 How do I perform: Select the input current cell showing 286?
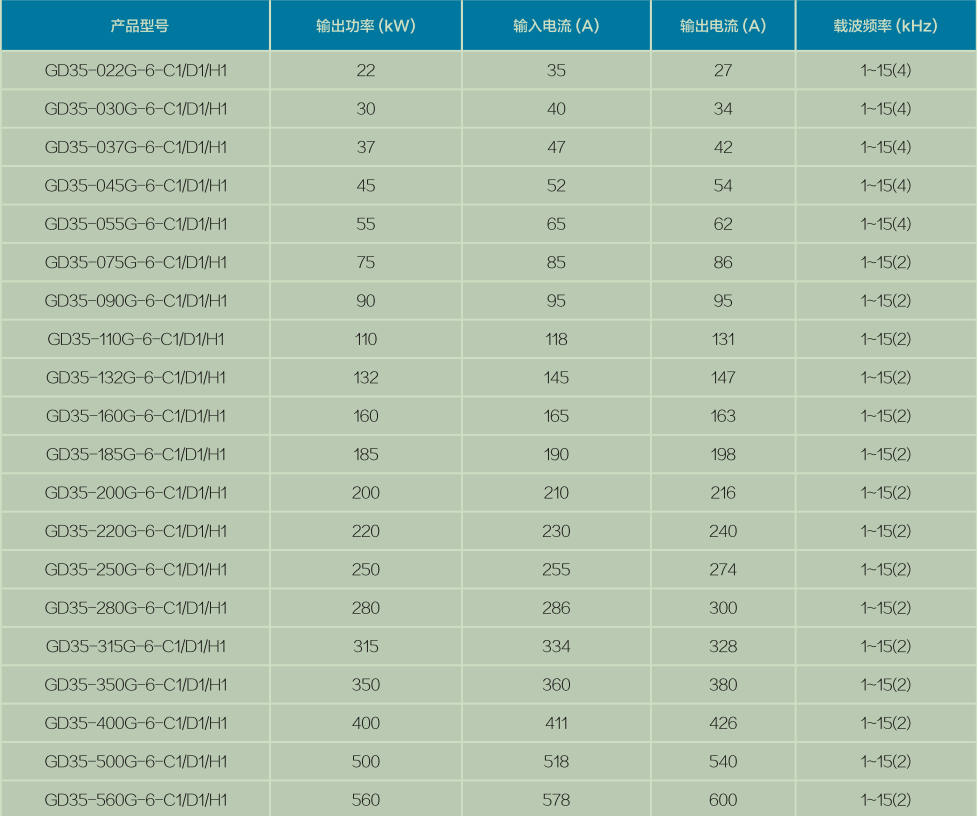tap(556, 608)
